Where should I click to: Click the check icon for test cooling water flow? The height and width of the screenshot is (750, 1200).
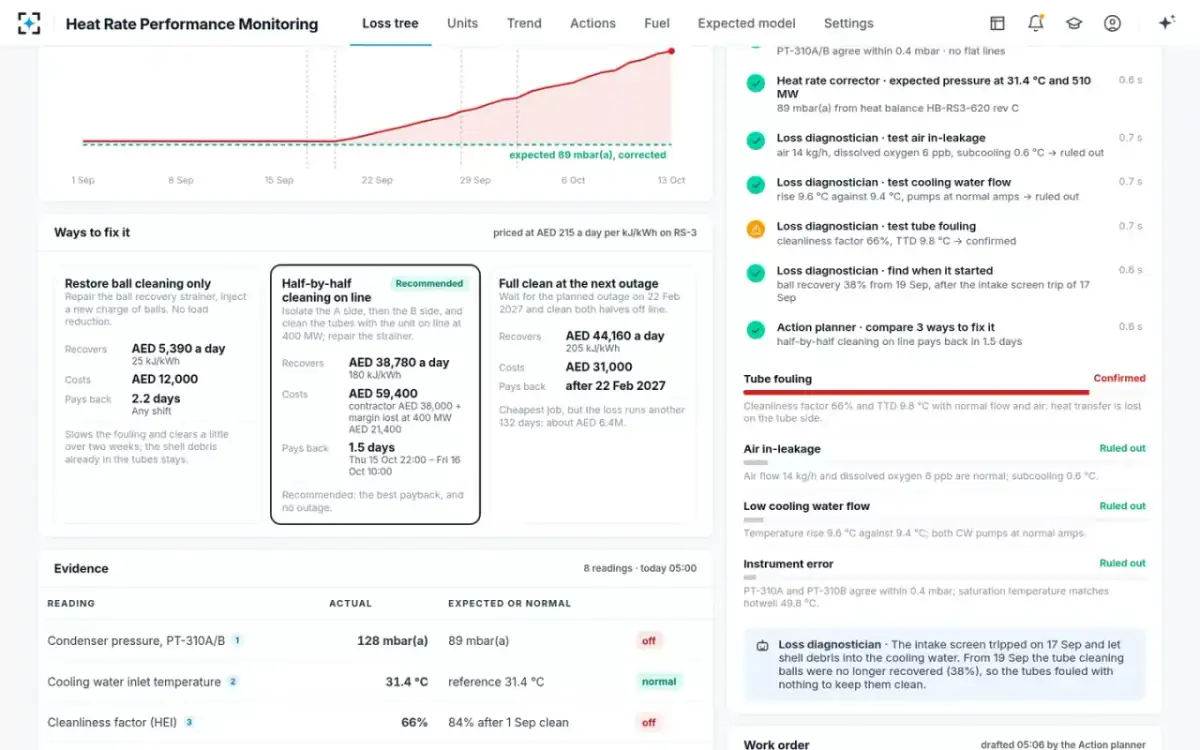pyautogui.click(x=756, y=185)
